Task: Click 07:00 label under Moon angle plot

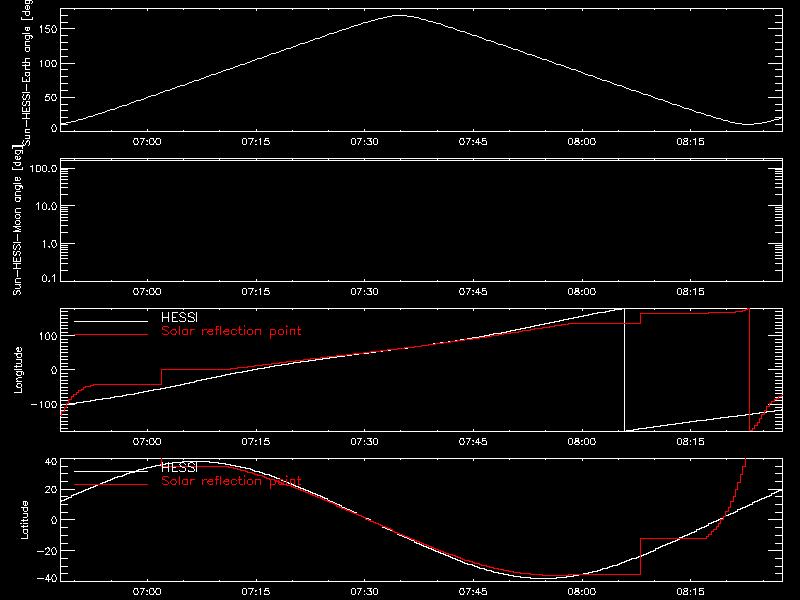Action: (147, 292)
